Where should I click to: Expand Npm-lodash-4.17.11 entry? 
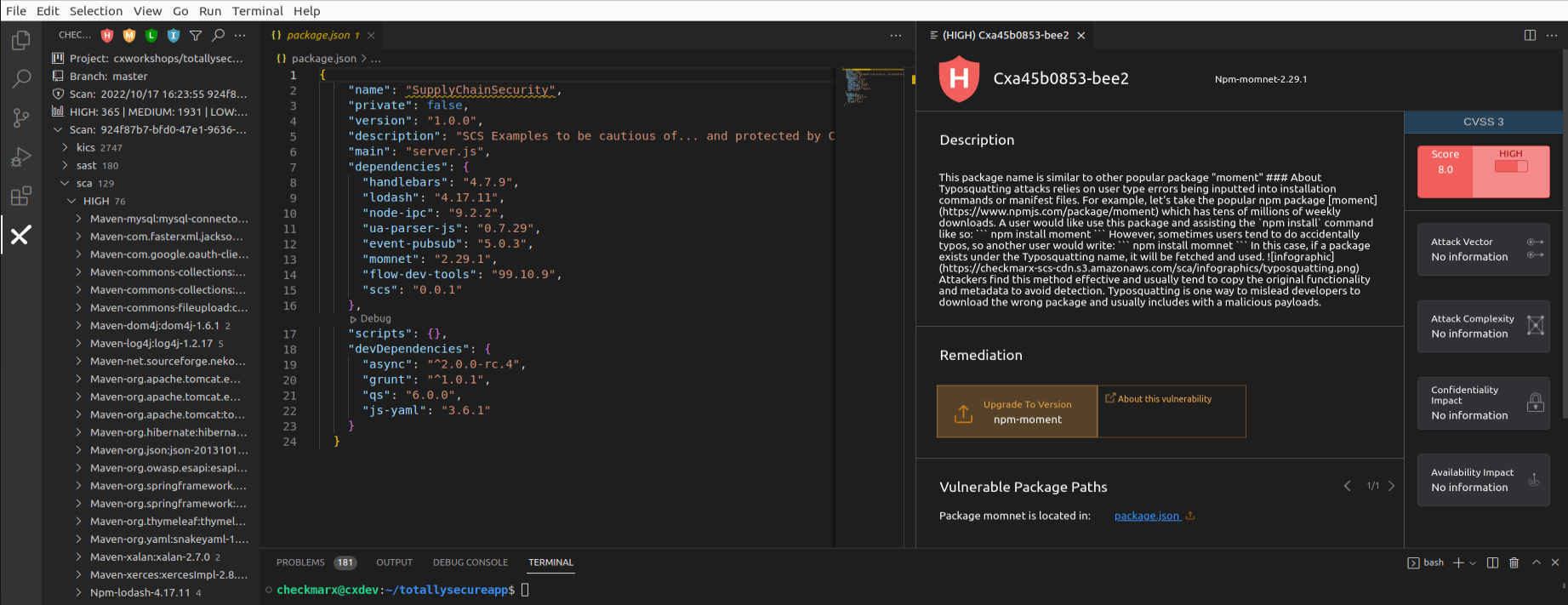tap(78, 592)
